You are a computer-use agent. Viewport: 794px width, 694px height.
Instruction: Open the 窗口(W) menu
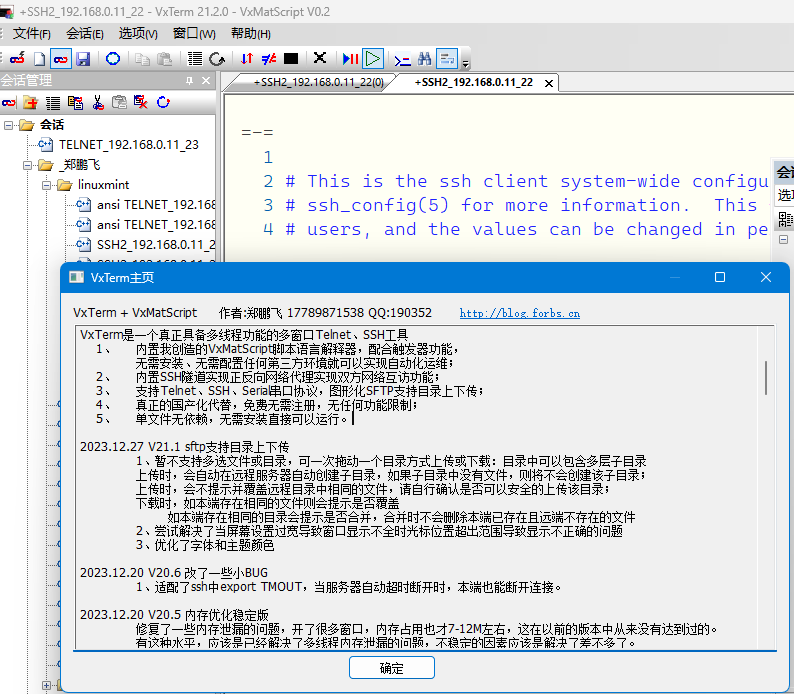194,34
